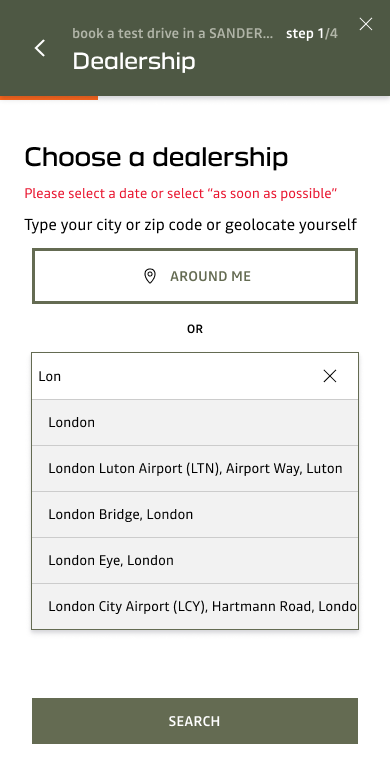The height and width of the screenshot is (776, 390).
Task: Click the 'Dealership' header title
Action: point(134,61)
